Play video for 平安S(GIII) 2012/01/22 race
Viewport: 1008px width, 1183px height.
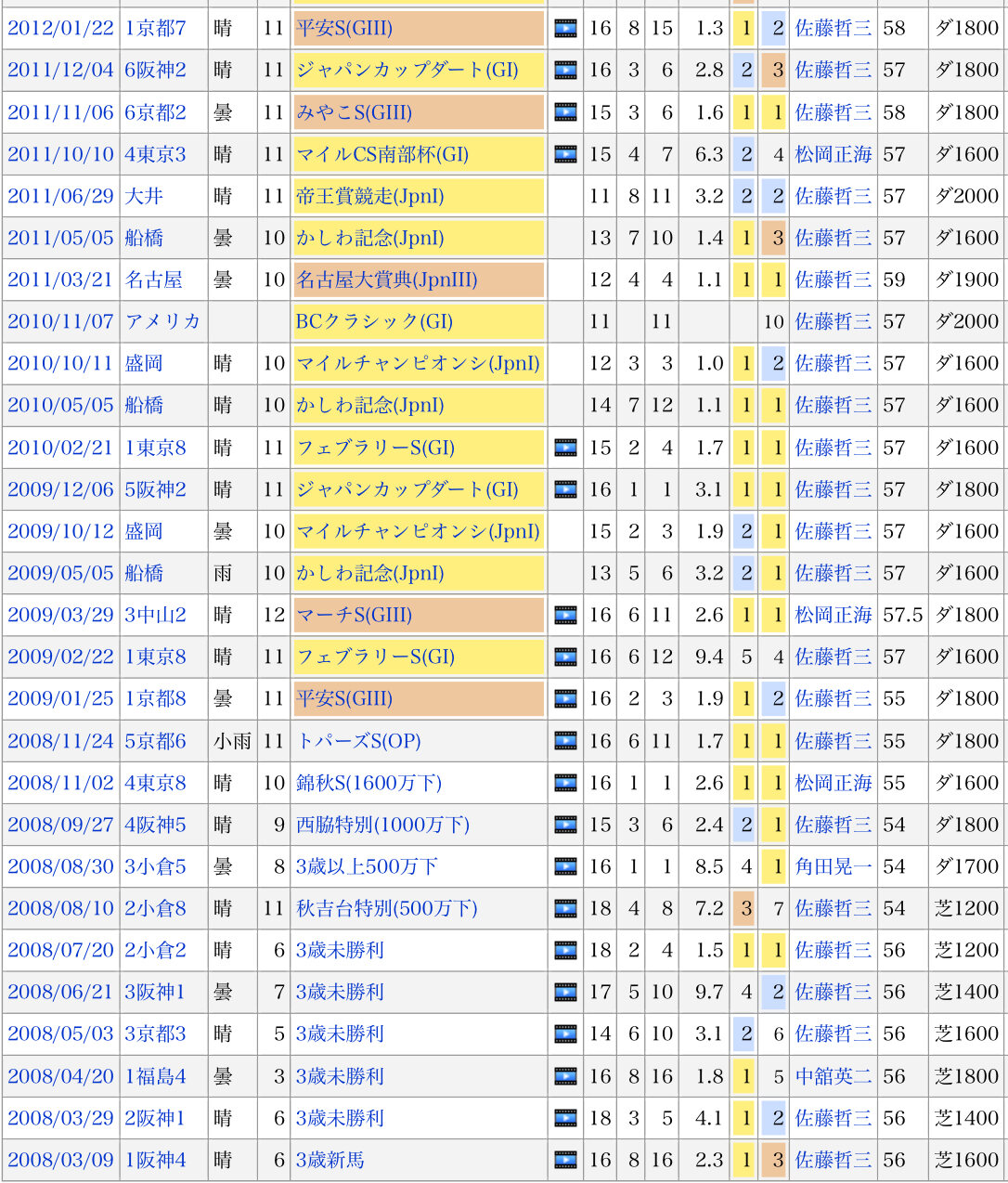coord(565,29)
